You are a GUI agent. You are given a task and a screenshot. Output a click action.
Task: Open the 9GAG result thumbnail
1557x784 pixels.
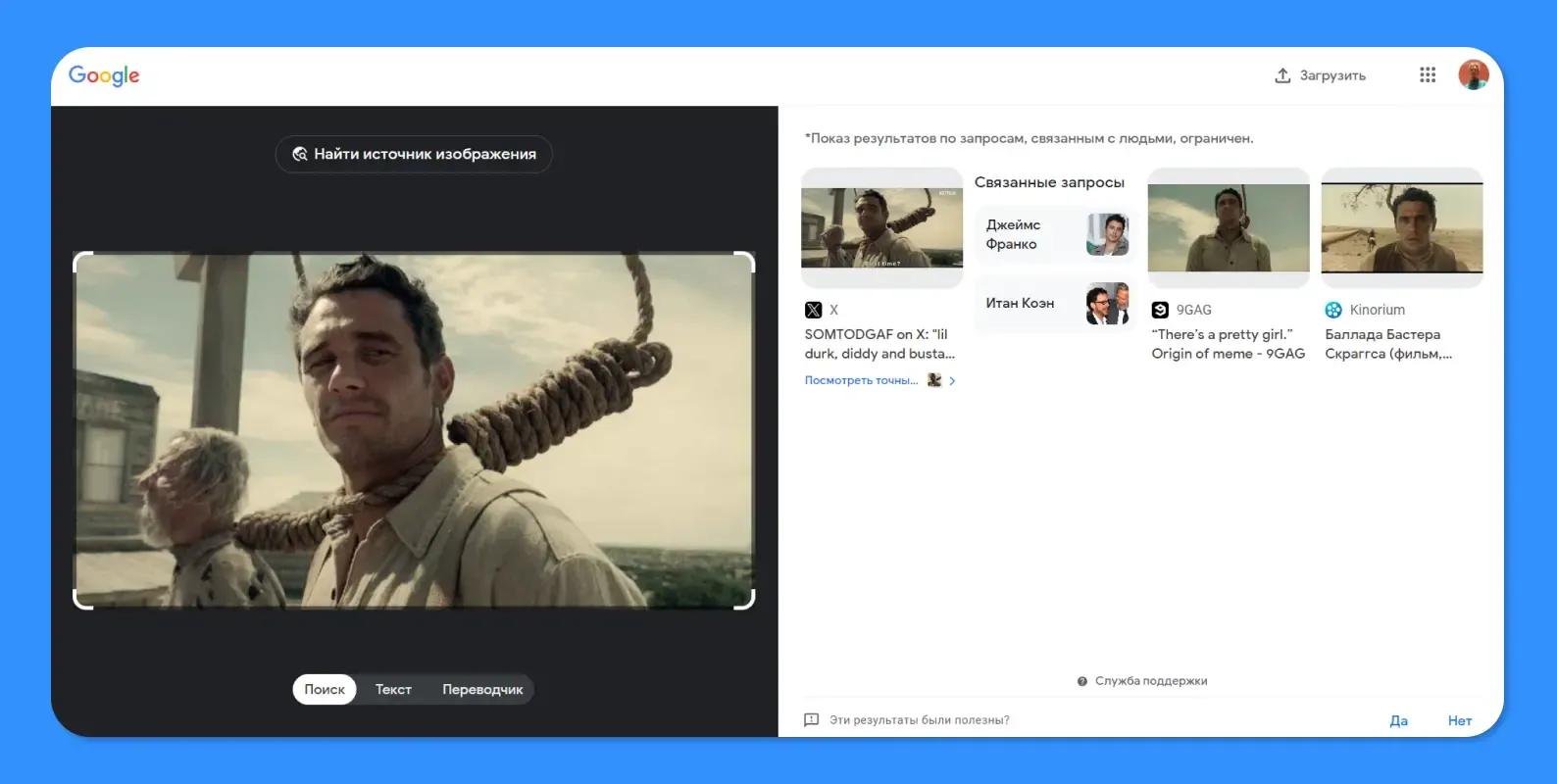(1229, 227)
